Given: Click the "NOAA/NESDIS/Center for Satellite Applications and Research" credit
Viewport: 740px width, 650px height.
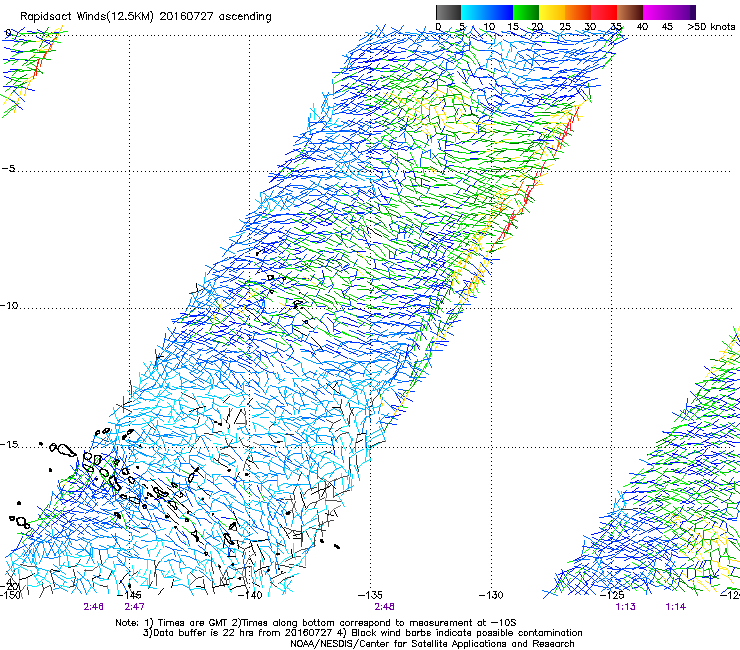Looking at the screenshot, I should click(x=432, y=644).
